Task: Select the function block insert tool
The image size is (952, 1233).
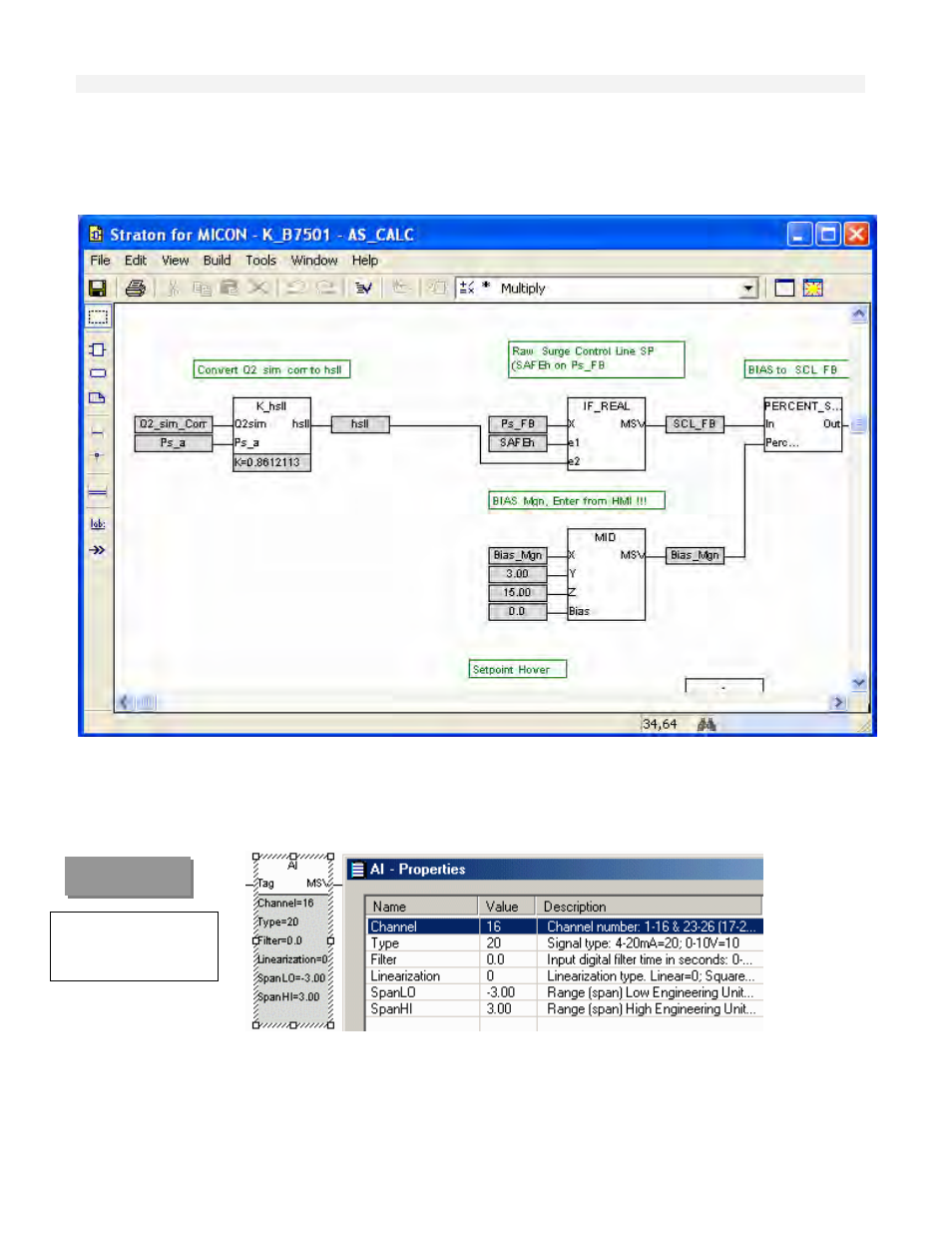Action: tap(98, 349)
